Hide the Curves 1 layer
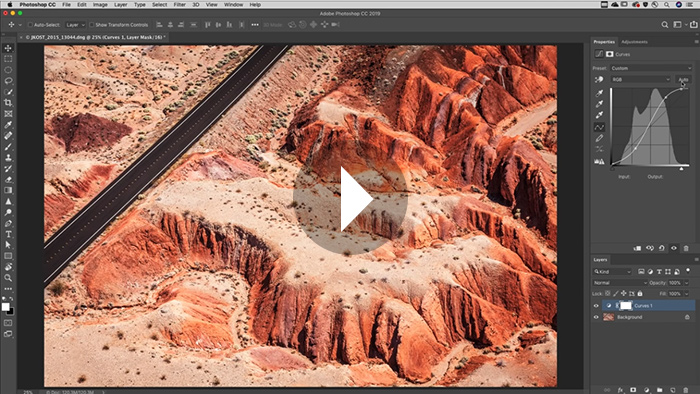 point(596,306)
